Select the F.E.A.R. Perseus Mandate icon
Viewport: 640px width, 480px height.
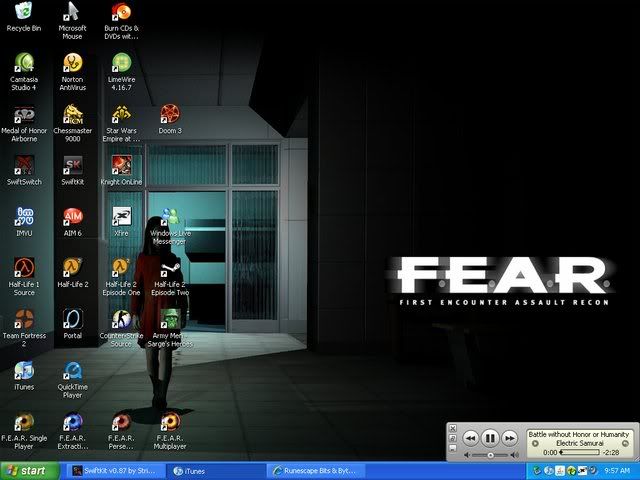click(x=121, y=431)
